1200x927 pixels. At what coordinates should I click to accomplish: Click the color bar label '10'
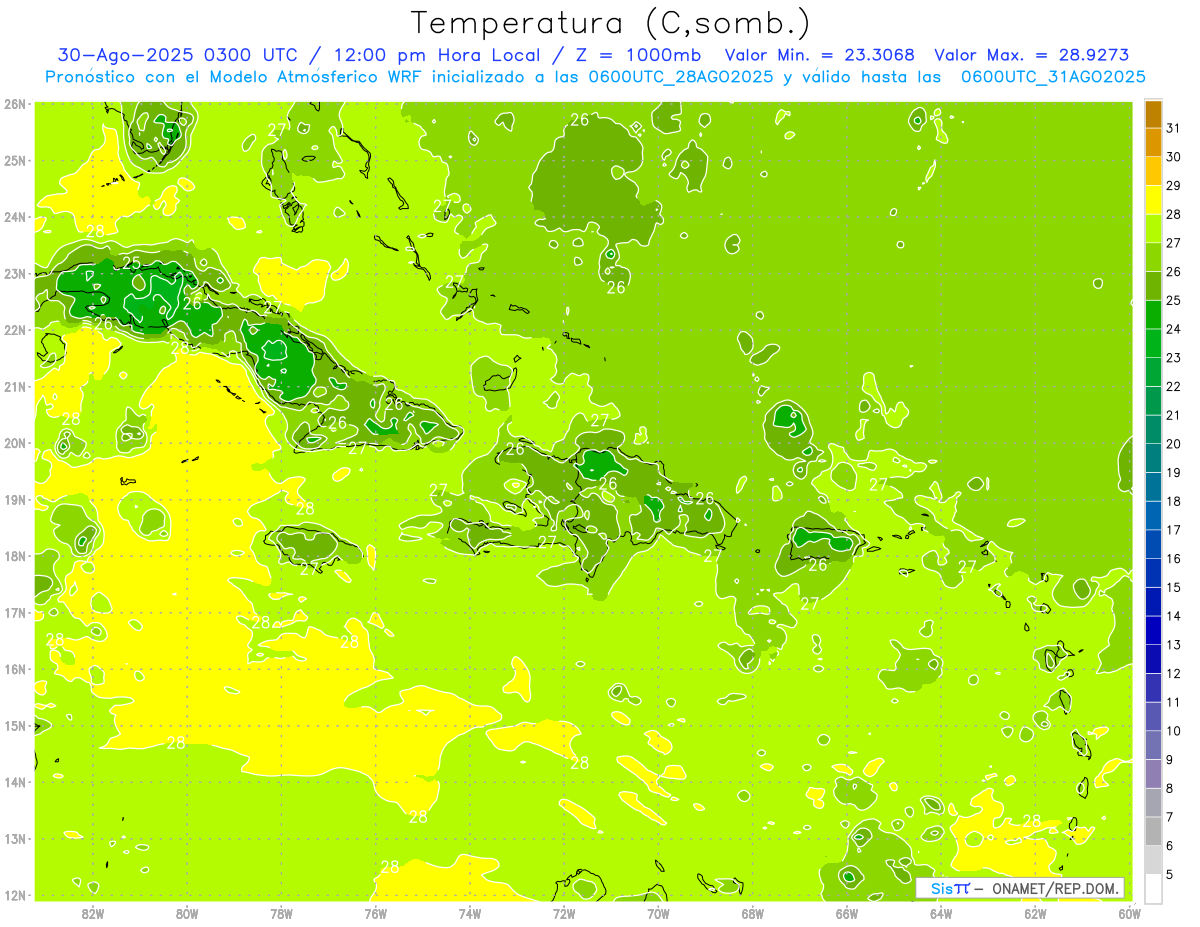point(1174,731)
